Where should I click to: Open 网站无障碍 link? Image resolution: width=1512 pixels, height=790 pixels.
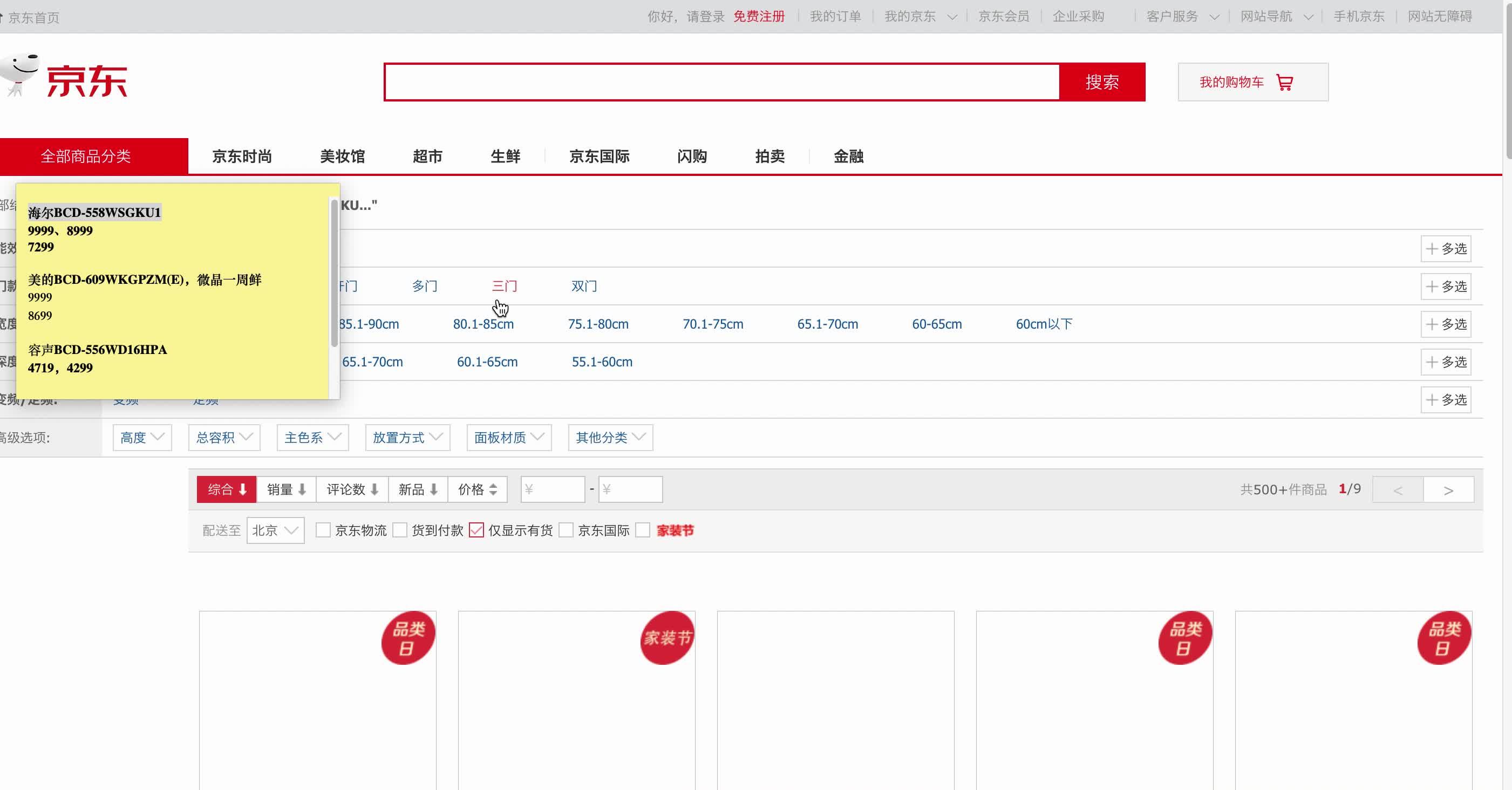coord(1440,16)
